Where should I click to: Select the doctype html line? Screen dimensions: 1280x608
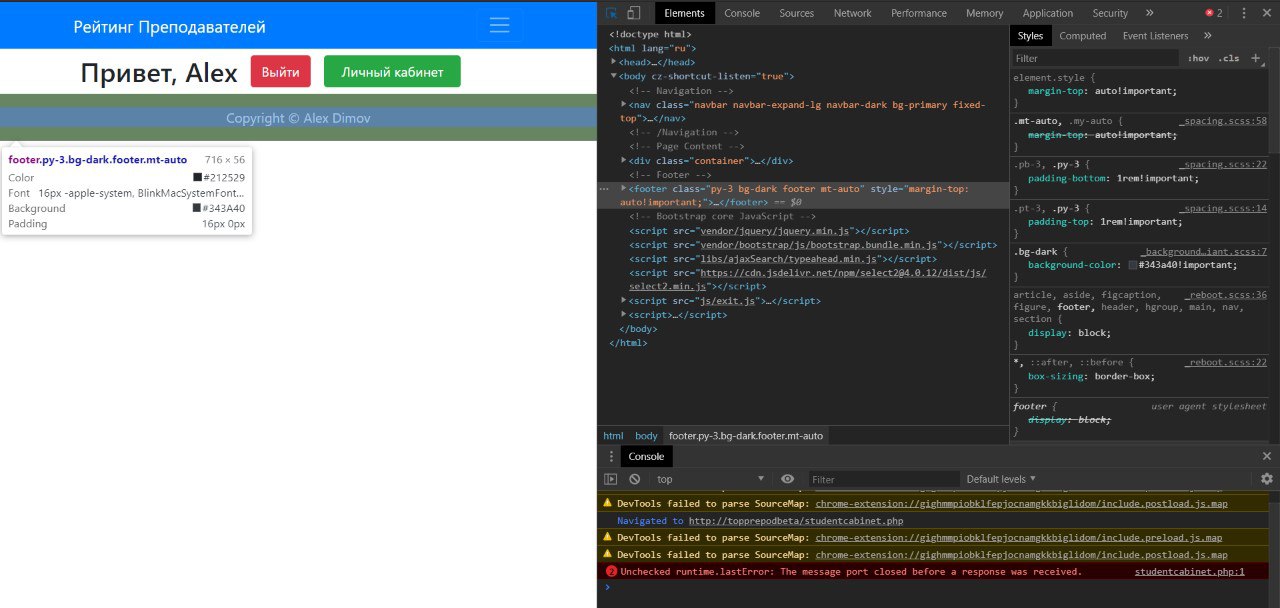tap(650, 34)
